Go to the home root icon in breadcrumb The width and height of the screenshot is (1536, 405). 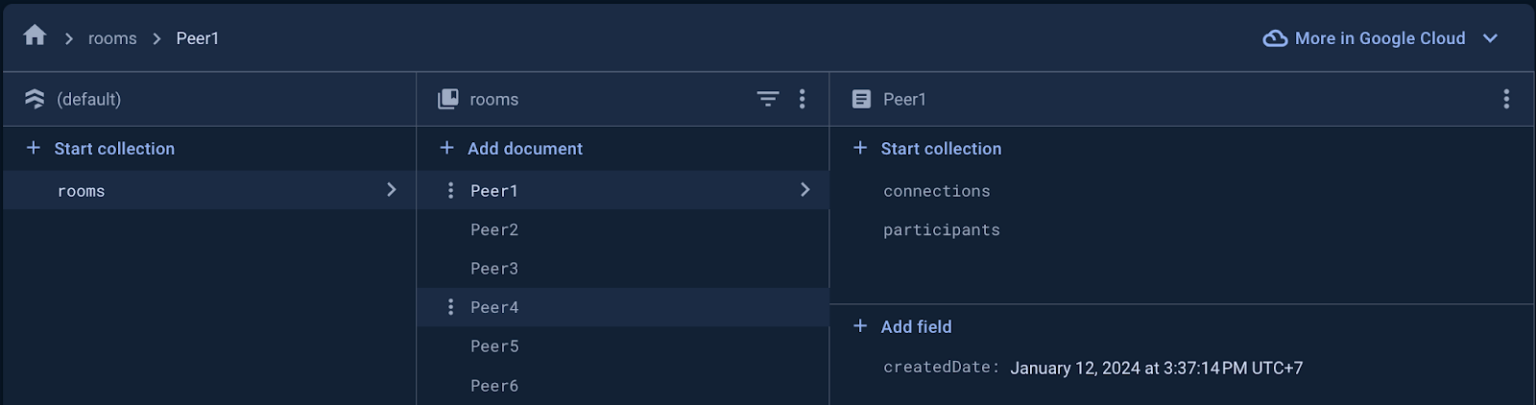point(35,36)
